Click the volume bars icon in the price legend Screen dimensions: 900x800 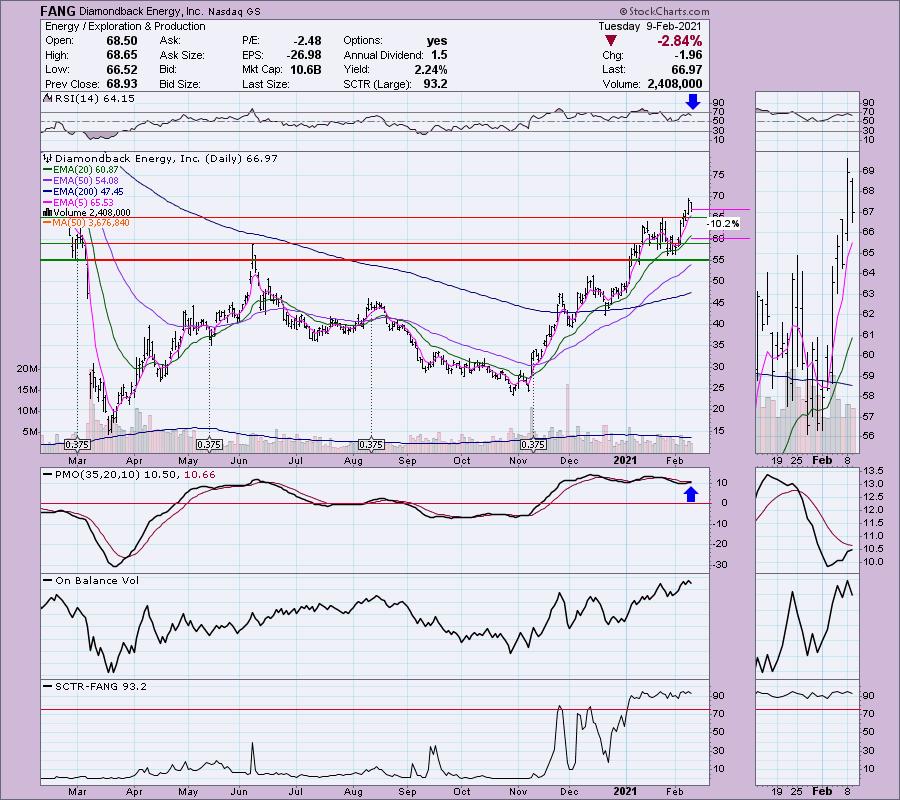(48, 213)
